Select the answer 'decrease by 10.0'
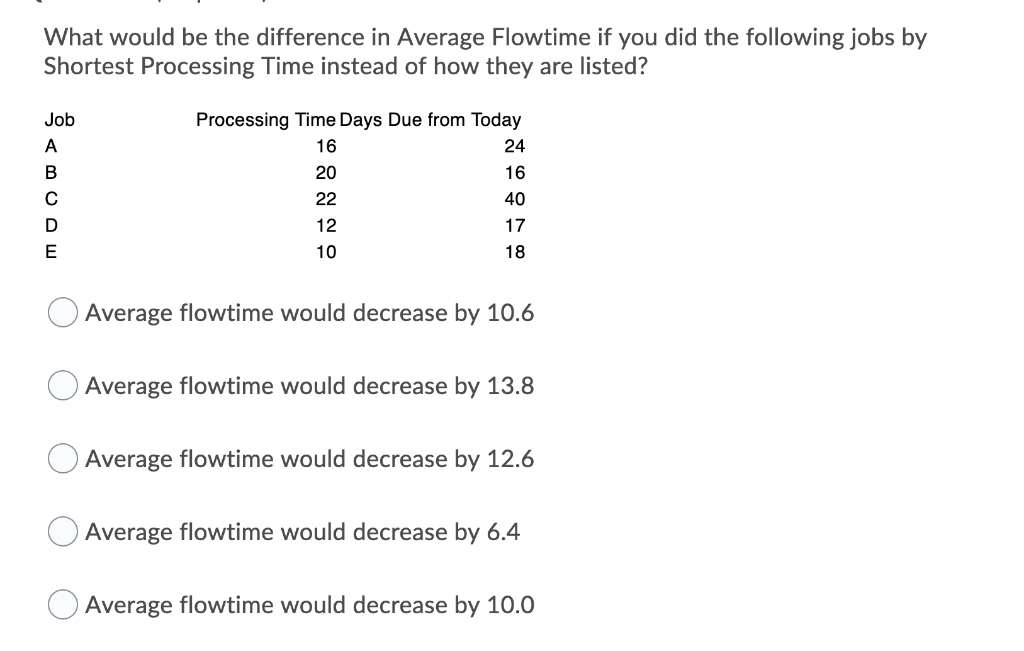1024x651 pixels. 309,604
